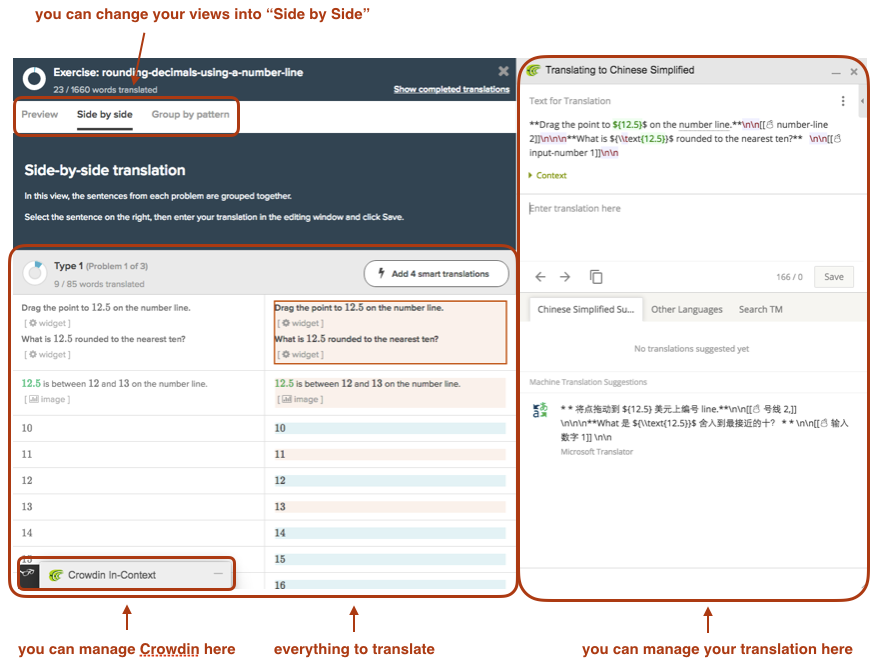880x670 pixels.
Task: Click the glasses icon on Crowdin In-Context bar
Action: [27, 574]
